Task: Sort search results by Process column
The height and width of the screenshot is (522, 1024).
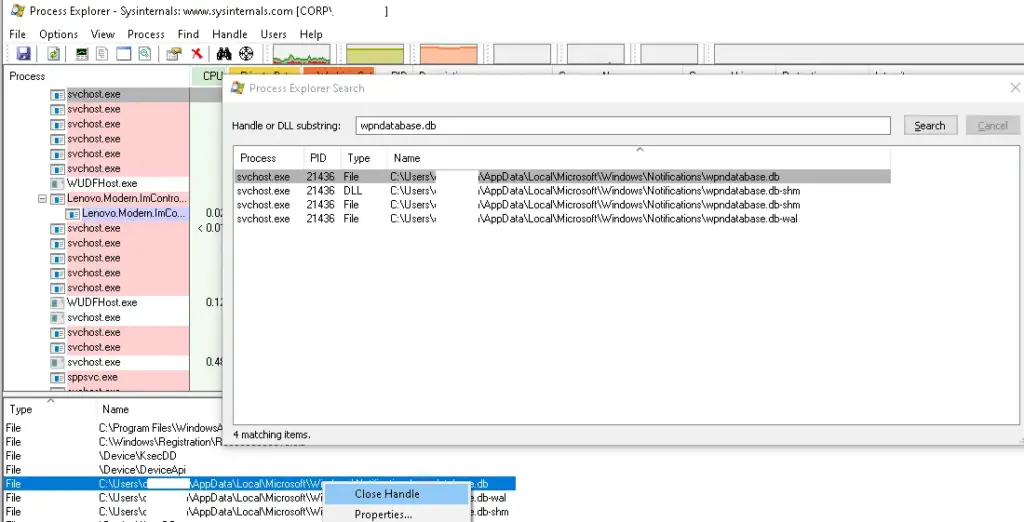Action: point(268,158)
